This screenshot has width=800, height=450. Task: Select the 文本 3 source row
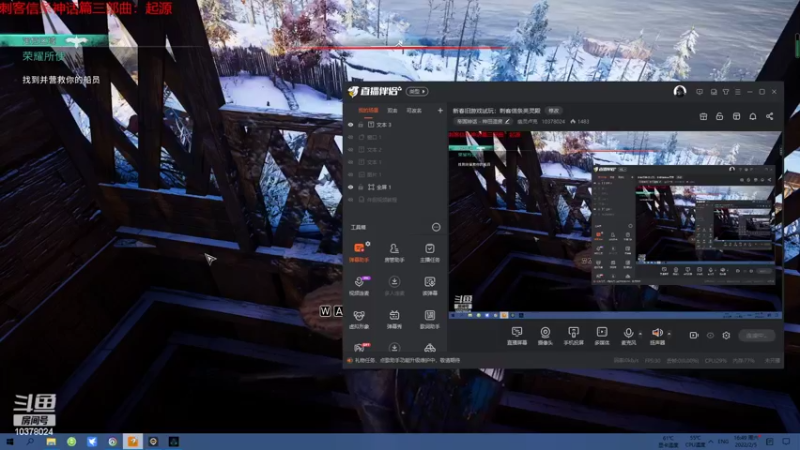[x=394, y=124]
